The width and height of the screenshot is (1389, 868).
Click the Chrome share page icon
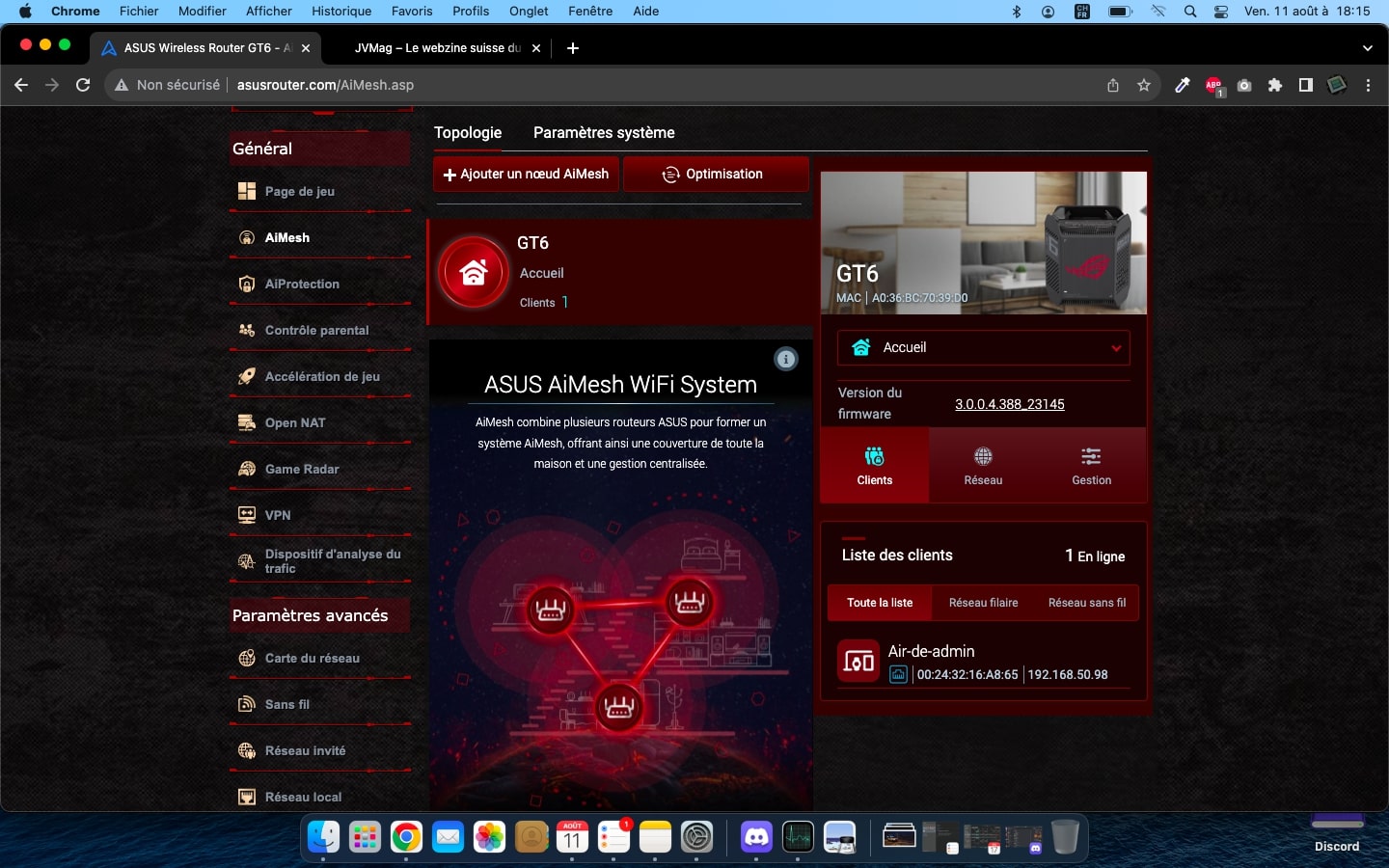(1113, 85)
